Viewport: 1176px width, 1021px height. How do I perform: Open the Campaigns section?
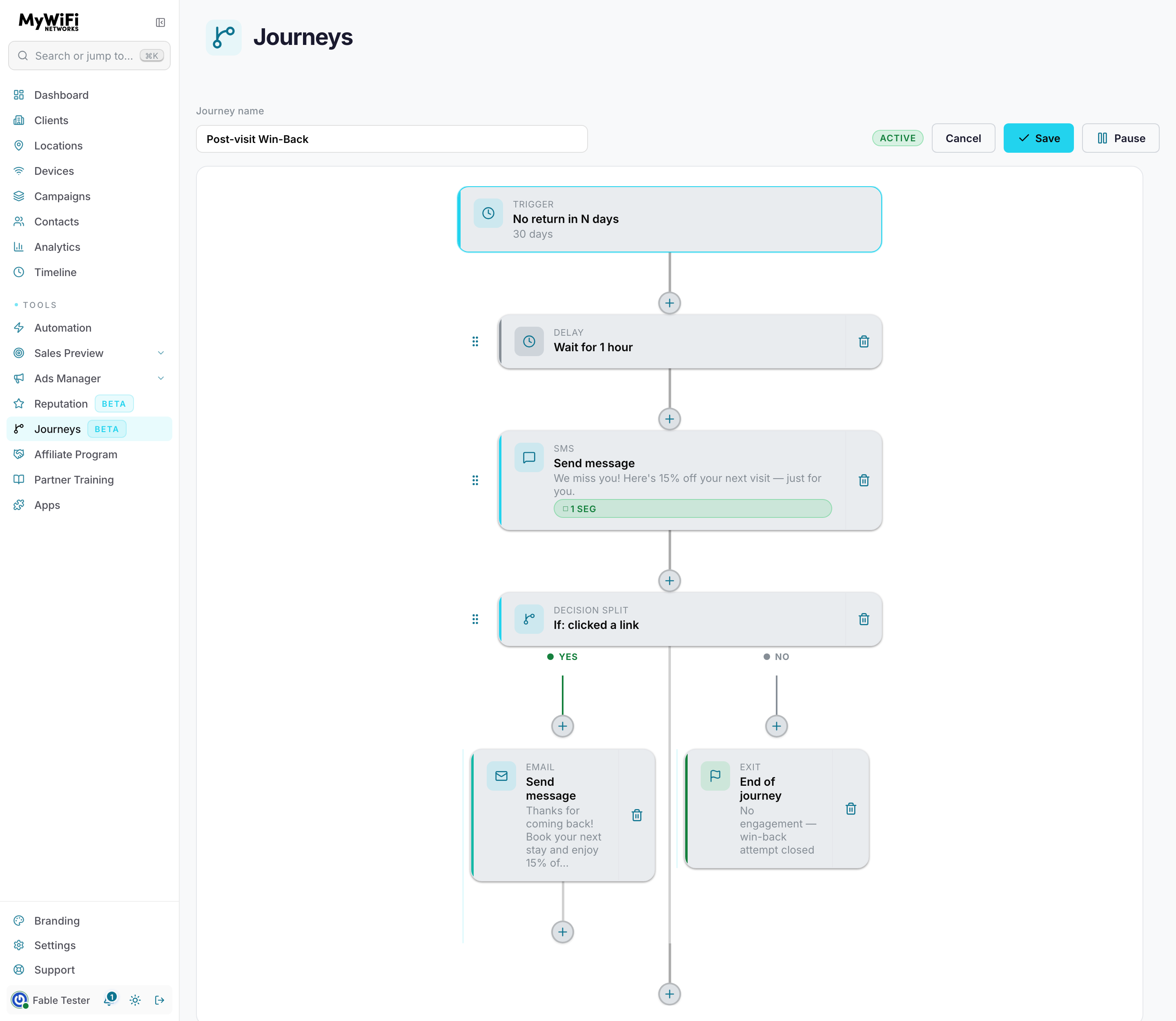coord(89,196)
